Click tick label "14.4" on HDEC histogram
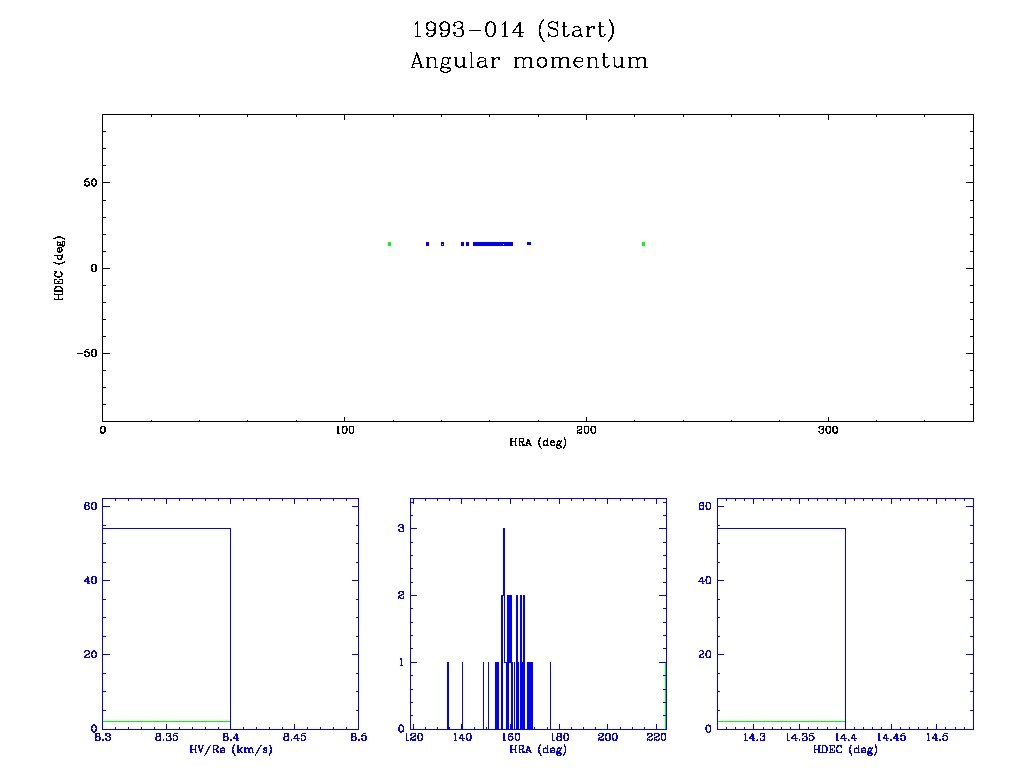The image size is (1024, 768). click(x=846, y=737)
